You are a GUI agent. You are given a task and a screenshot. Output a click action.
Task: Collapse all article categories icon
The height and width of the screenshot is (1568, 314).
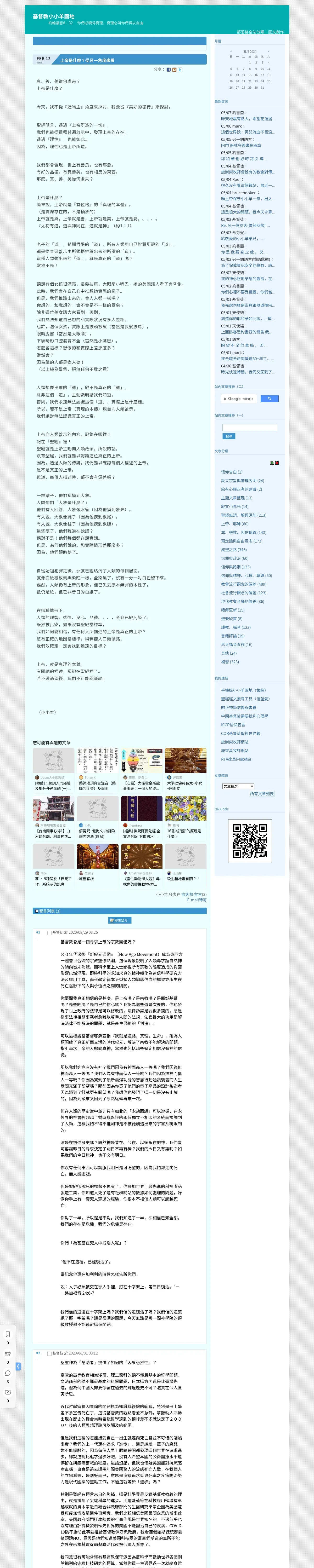(277, 463)
